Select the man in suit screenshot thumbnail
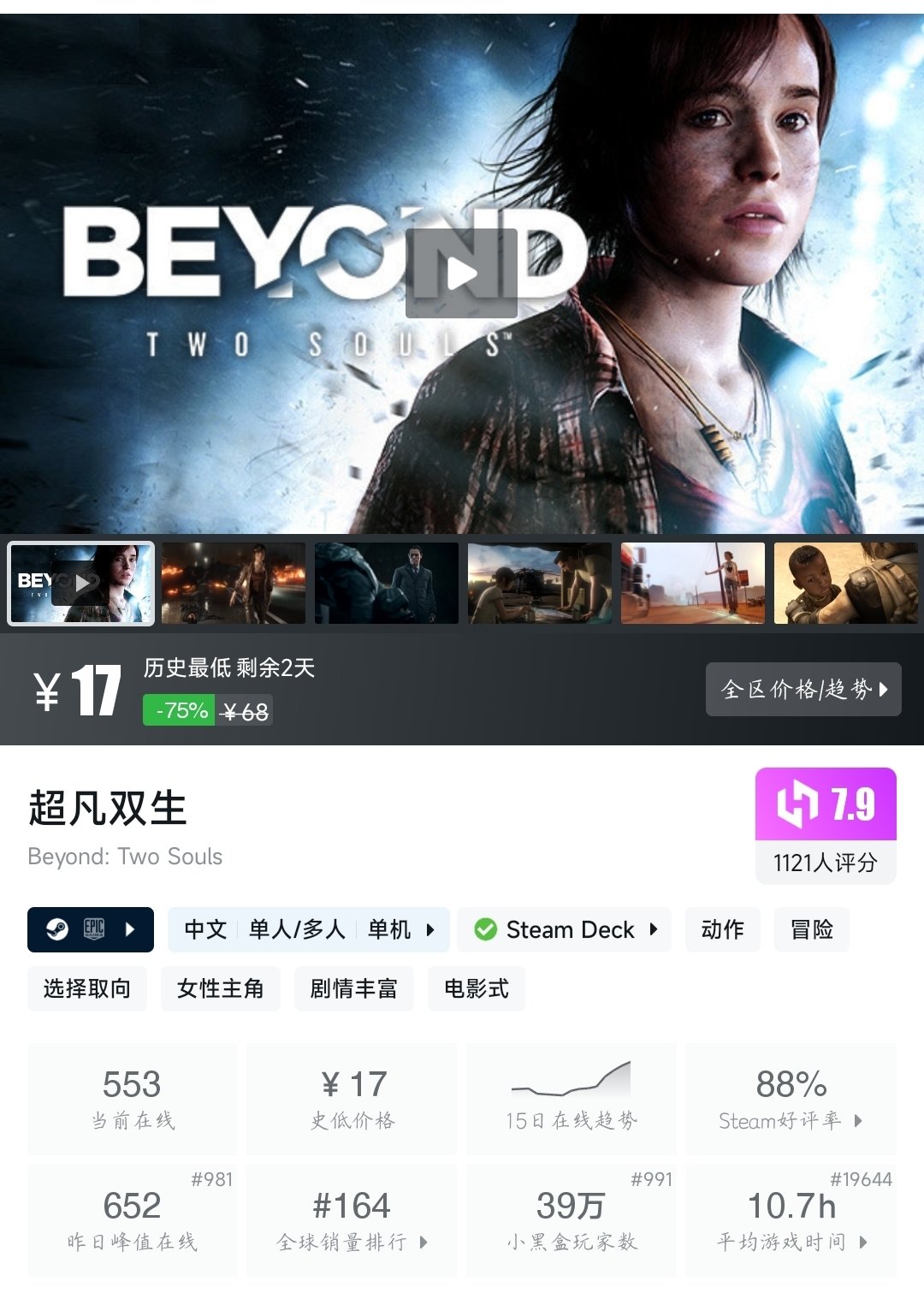The width and height of the screenshot is (924, 1293). point(387,583)
